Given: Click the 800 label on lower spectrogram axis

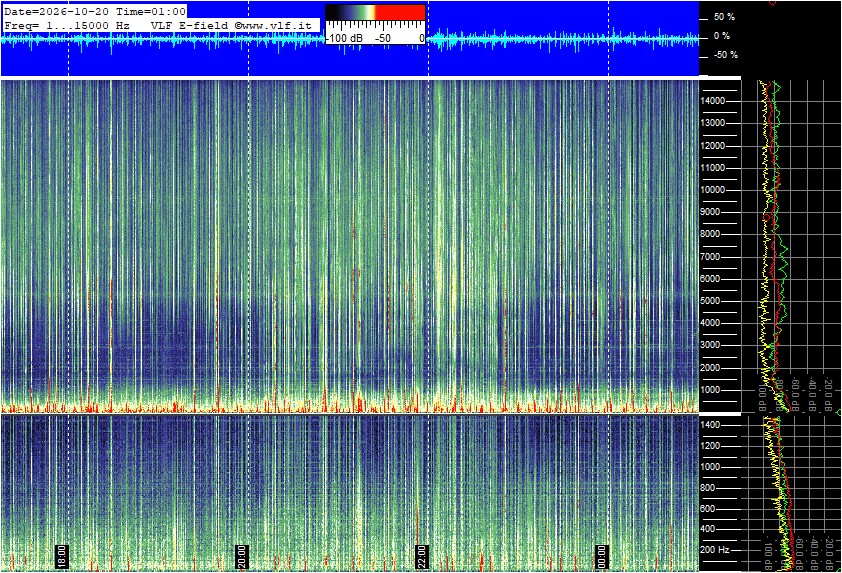Looking at the screenshot, I should point(708,488).
